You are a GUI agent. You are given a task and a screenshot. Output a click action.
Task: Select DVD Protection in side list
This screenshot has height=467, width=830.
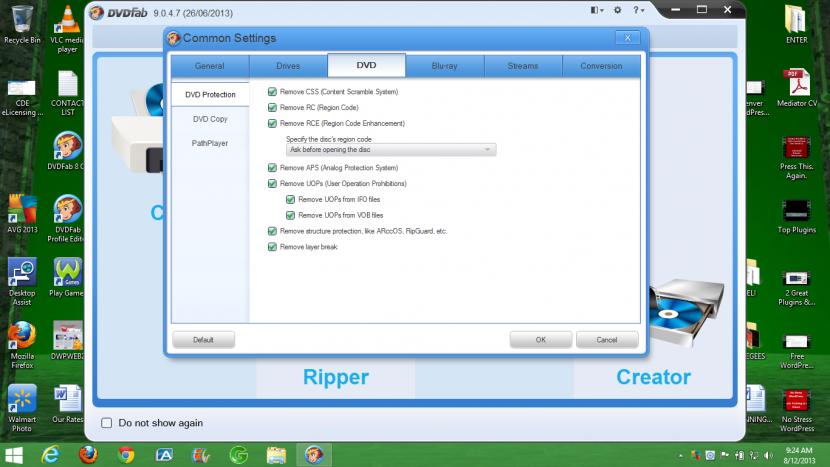[210, 95]
